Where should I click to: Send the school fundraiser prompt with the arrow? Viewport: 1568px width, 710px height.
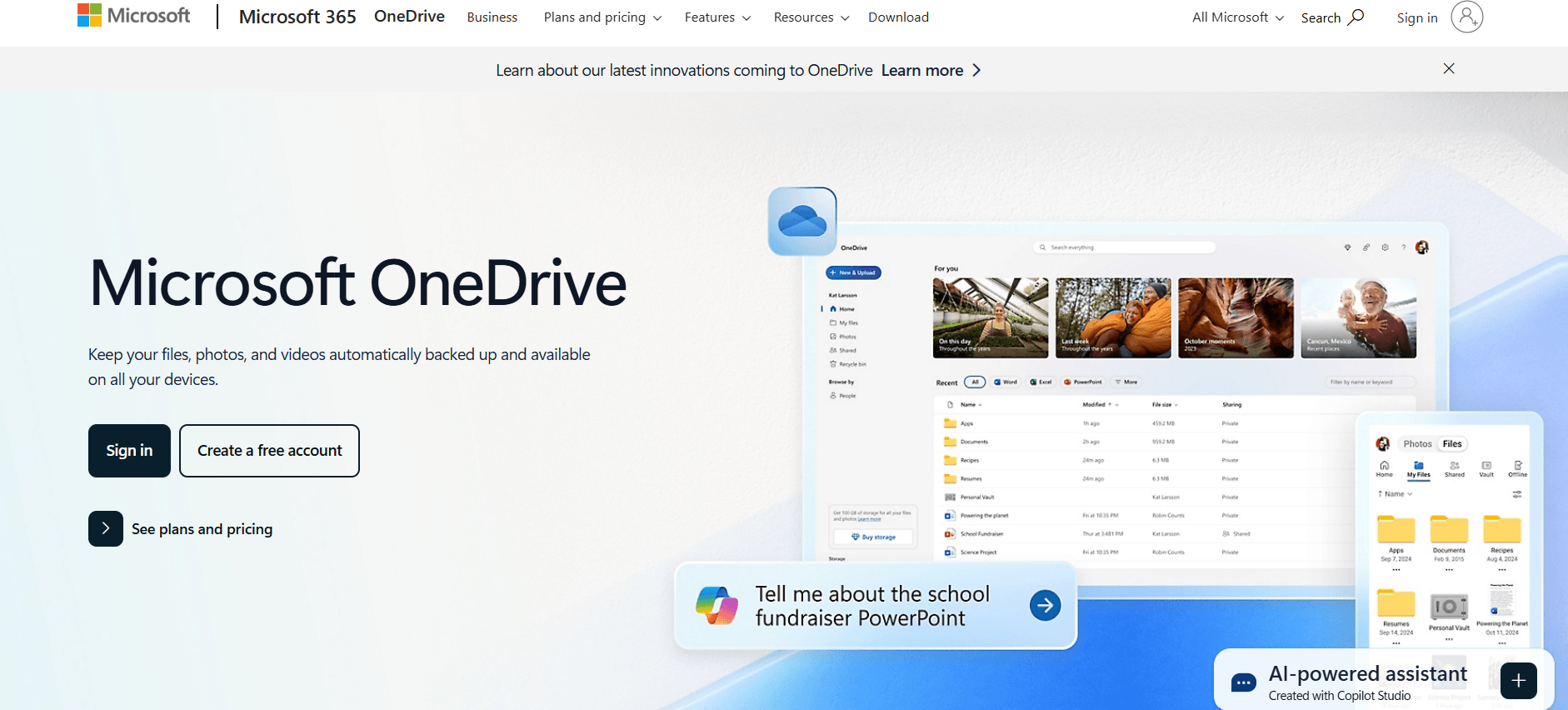[x=1045, y=605]
